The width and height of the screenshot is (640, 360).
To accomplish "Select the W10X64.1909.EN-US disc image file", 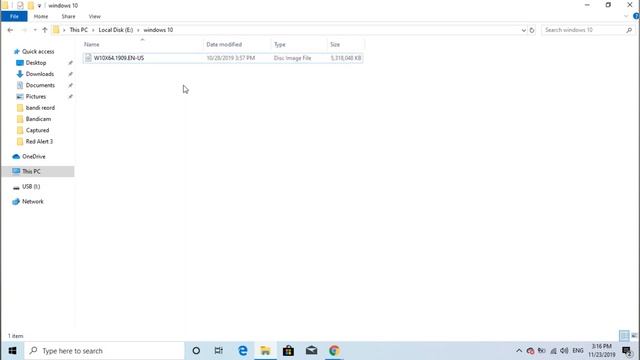I will (223, 58).
